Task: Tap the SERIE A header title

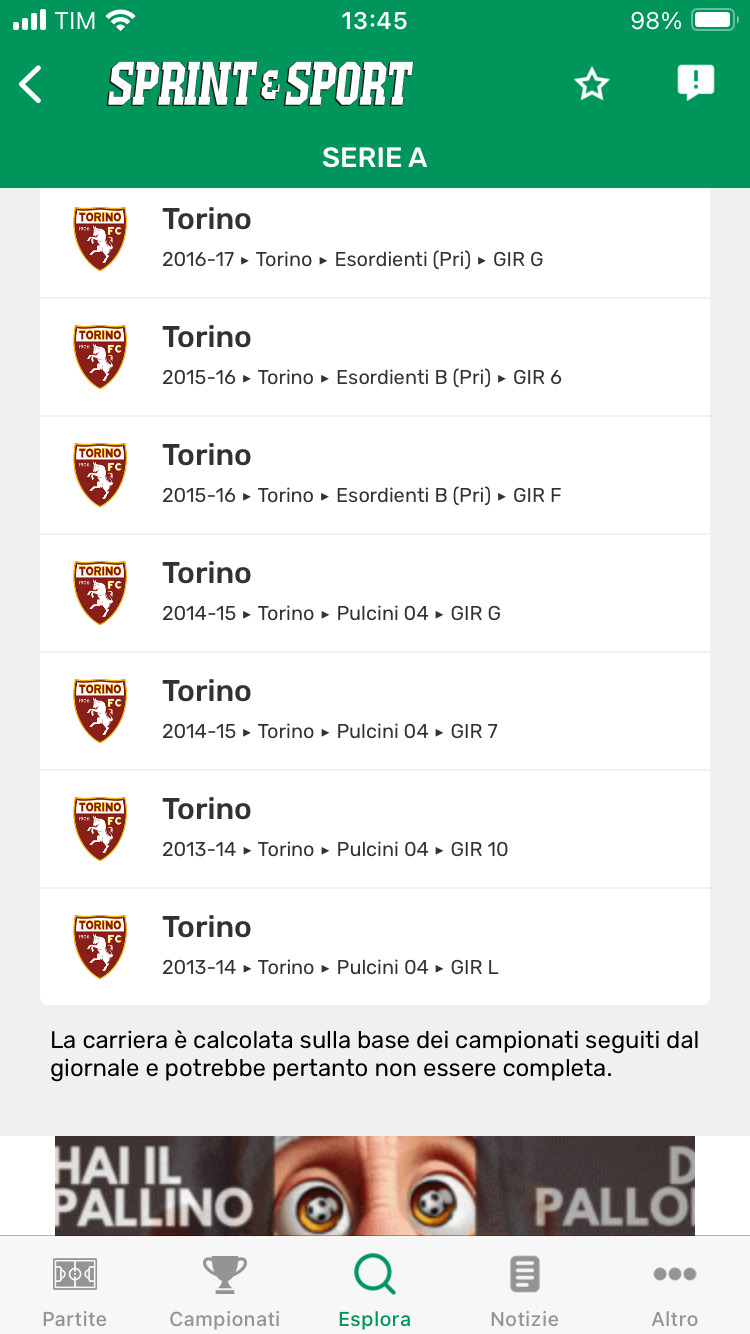Action: pos(375,158)
